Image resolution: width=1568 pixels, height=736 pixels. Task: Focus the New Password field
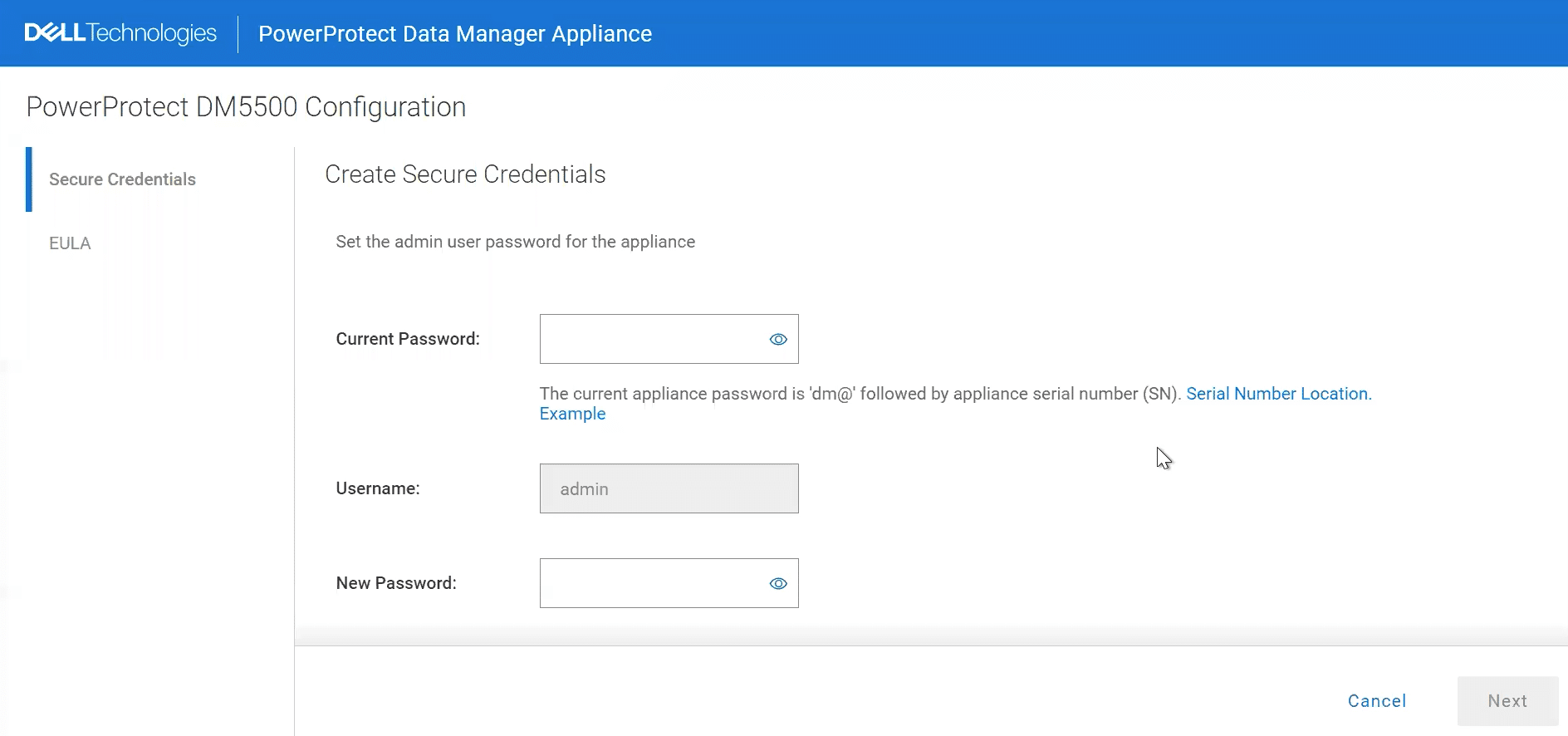point(669,583)
